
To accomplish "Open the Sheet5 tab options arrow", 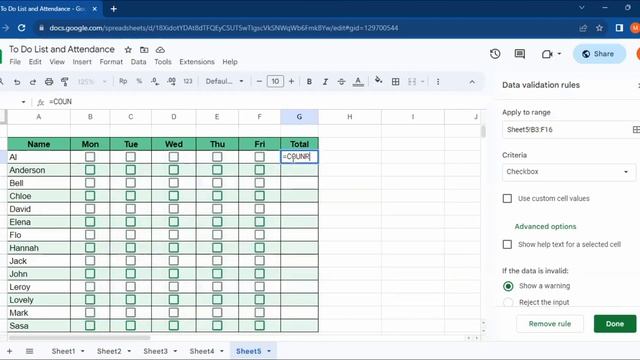I will tap(269, 351).
